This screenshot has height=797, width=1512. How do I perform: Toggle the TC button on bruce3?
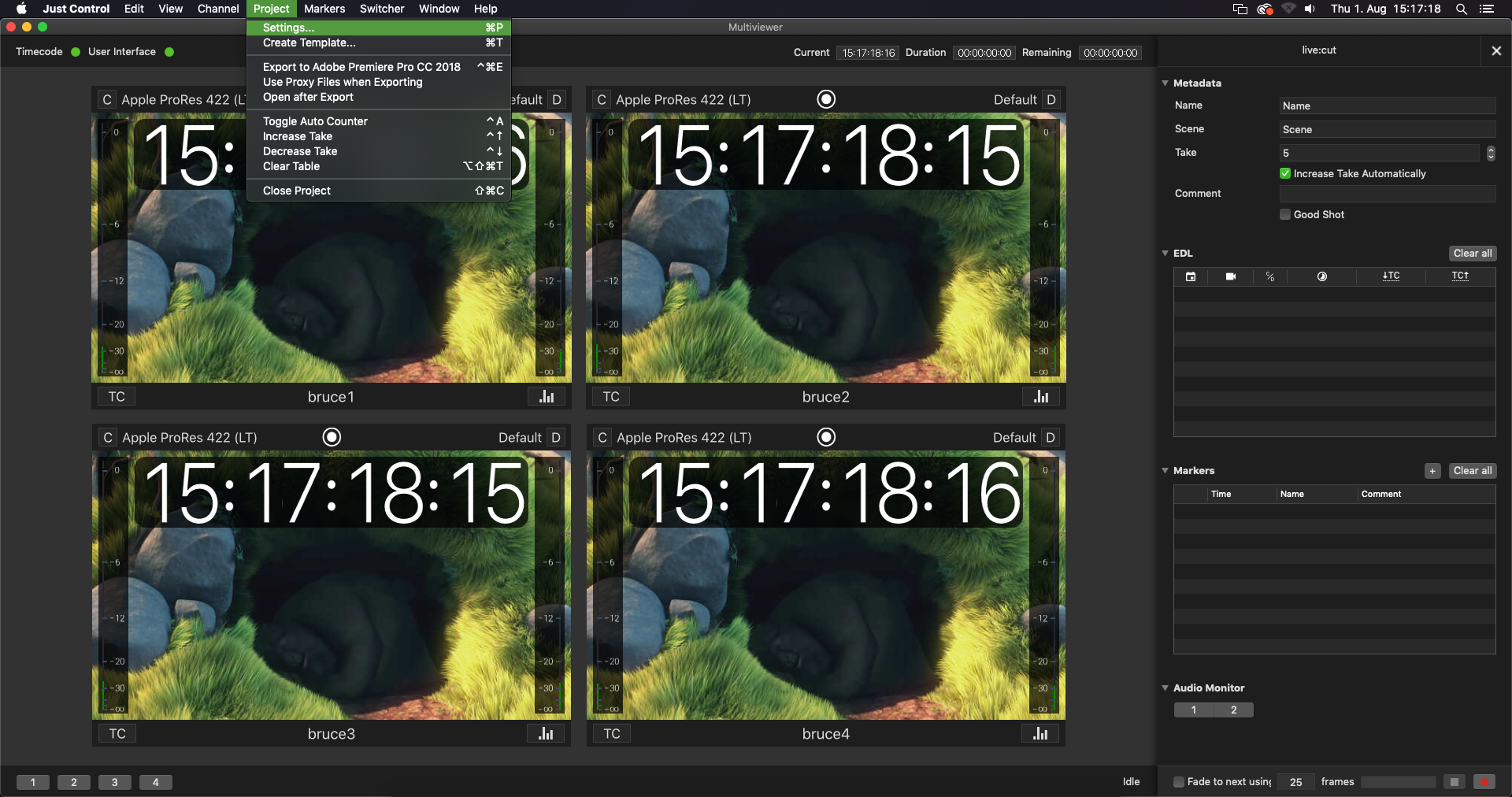pyautogui.click(x=117, y=734)
